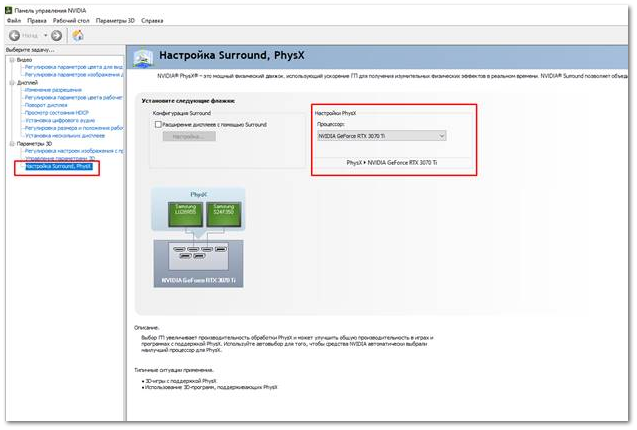Viewport: 637px width, 430px height.
Task: Click the greyed 'Настройка...' Surround button
Action: coord(189,137)
